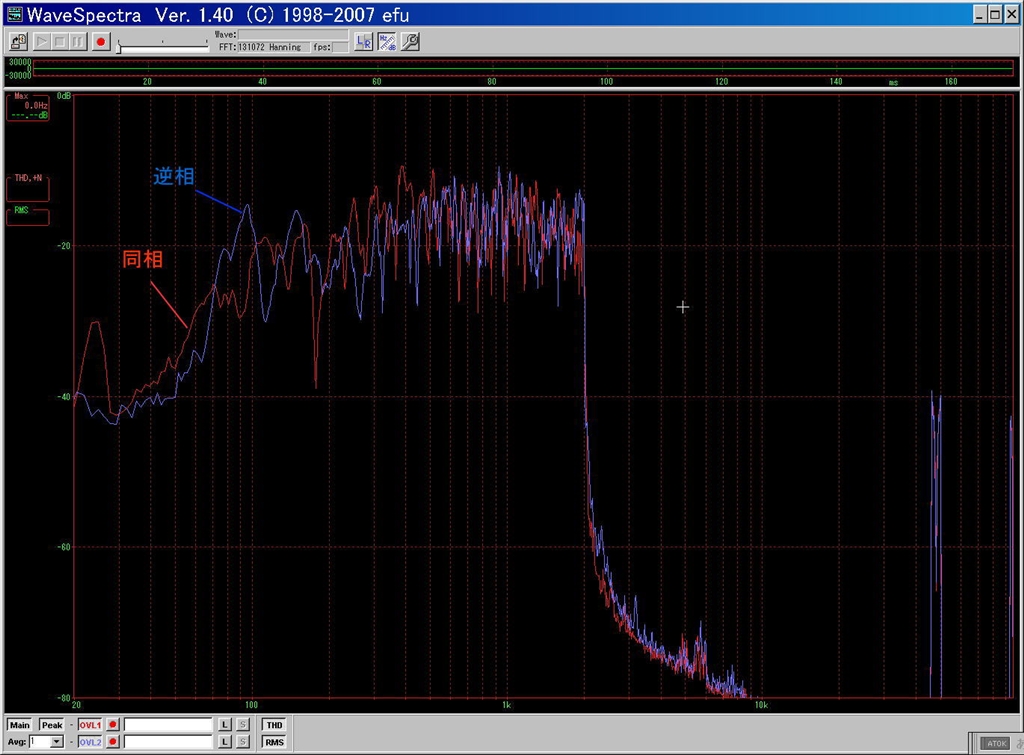Capture overlay 2 using its red dot button
Viewport: 1024px width, 755px height.
(x=113, y=741)
